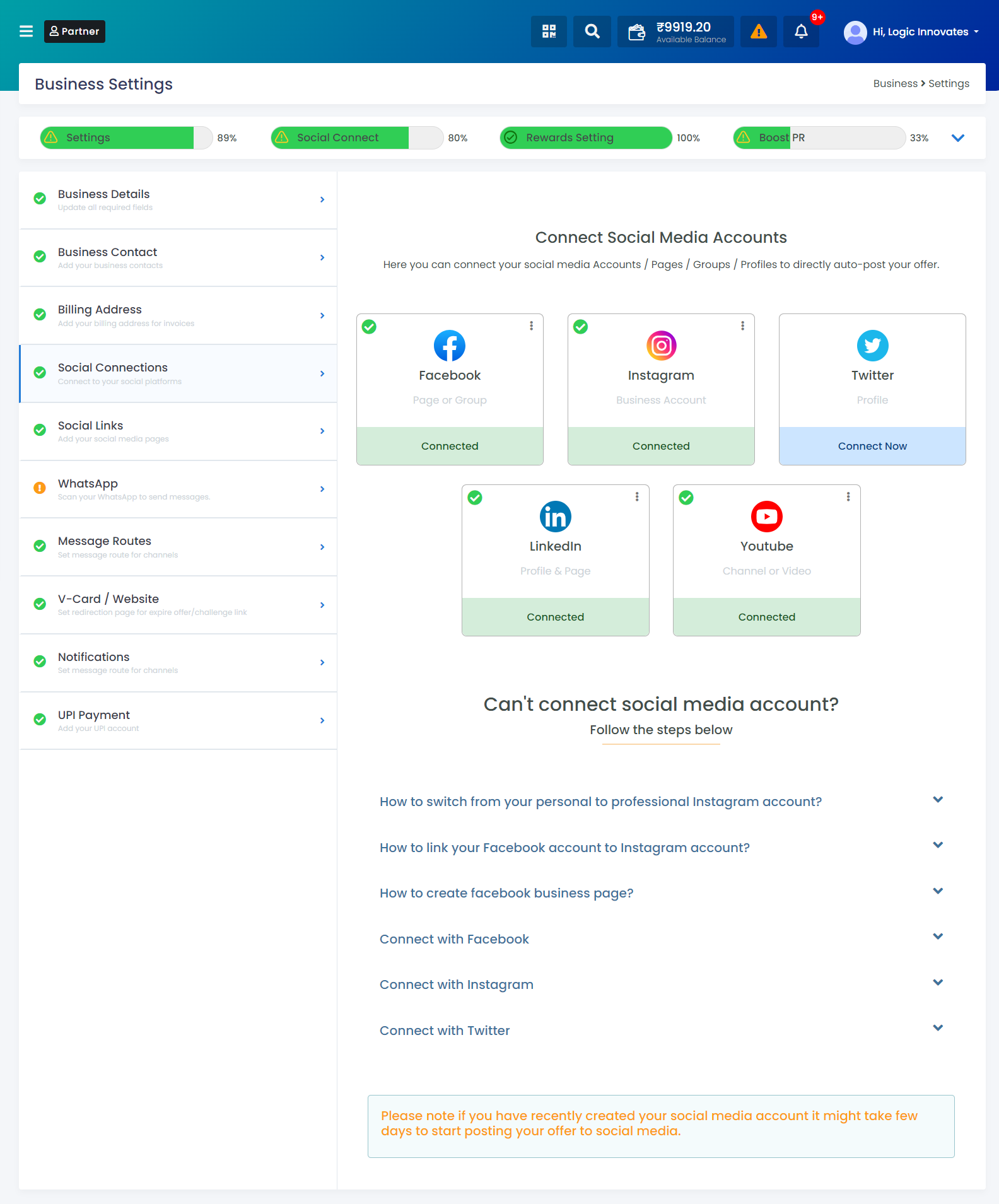Click the Social Connect progress bar

357,137
